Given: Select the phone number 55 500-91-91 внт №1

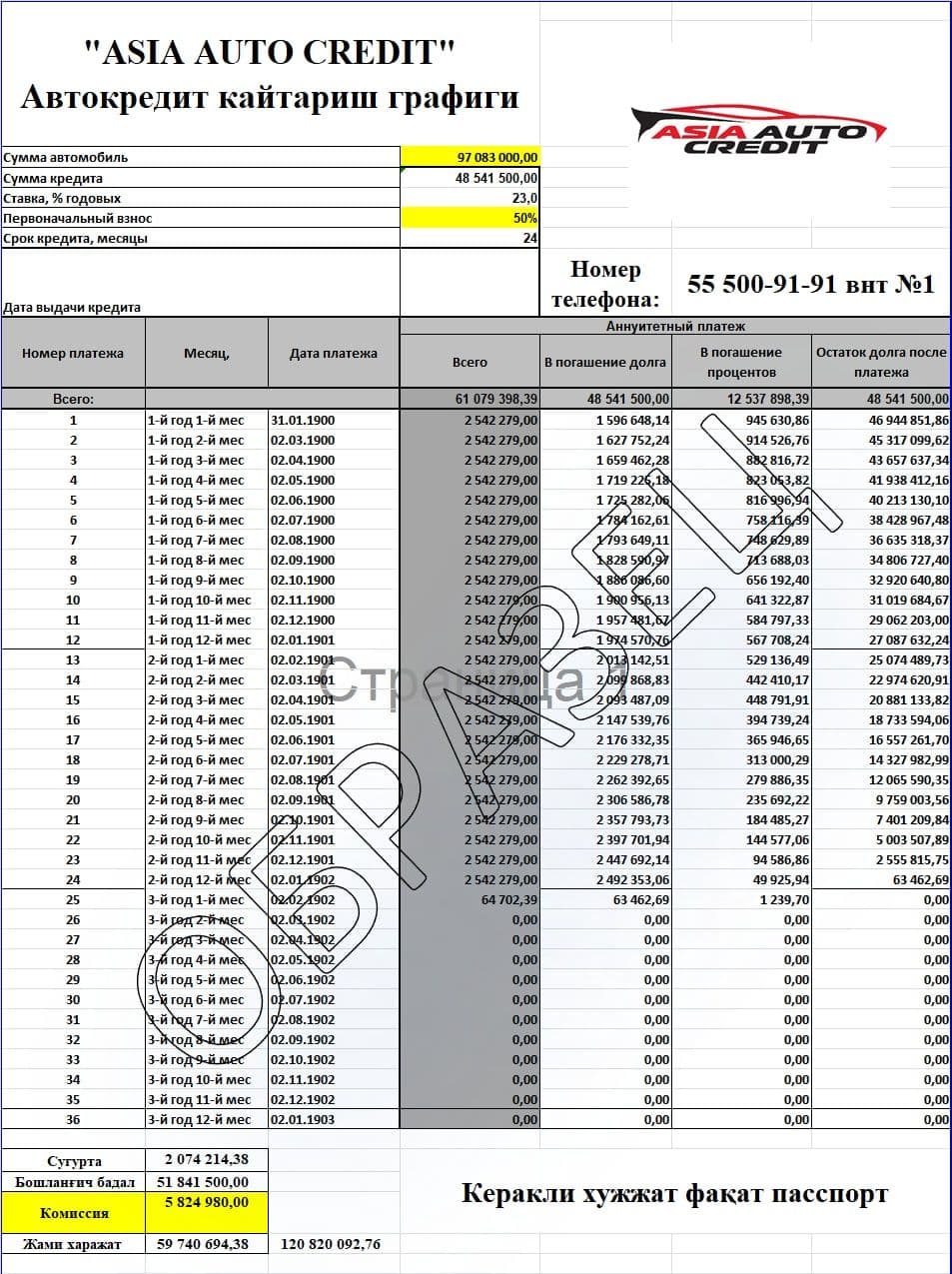Looking at the screenshot, I should (x=811, y=284).
